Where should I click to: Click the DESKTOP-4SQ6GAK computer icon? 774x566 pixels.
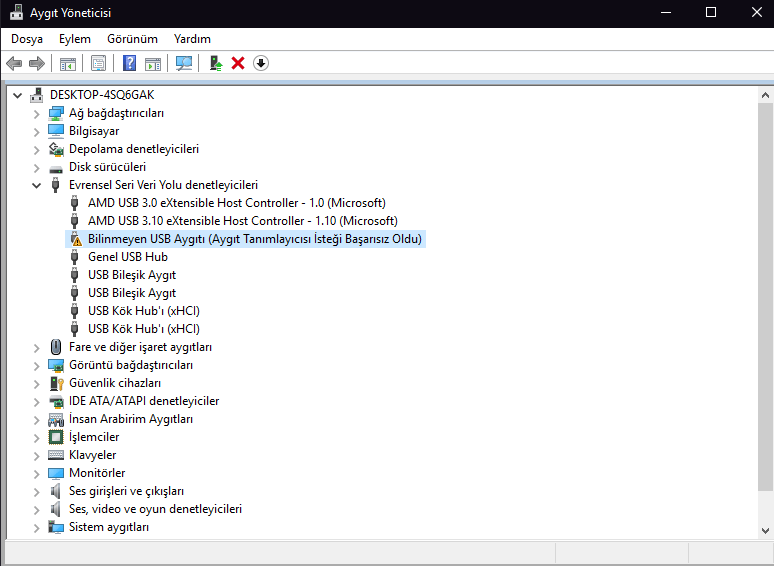37,95
